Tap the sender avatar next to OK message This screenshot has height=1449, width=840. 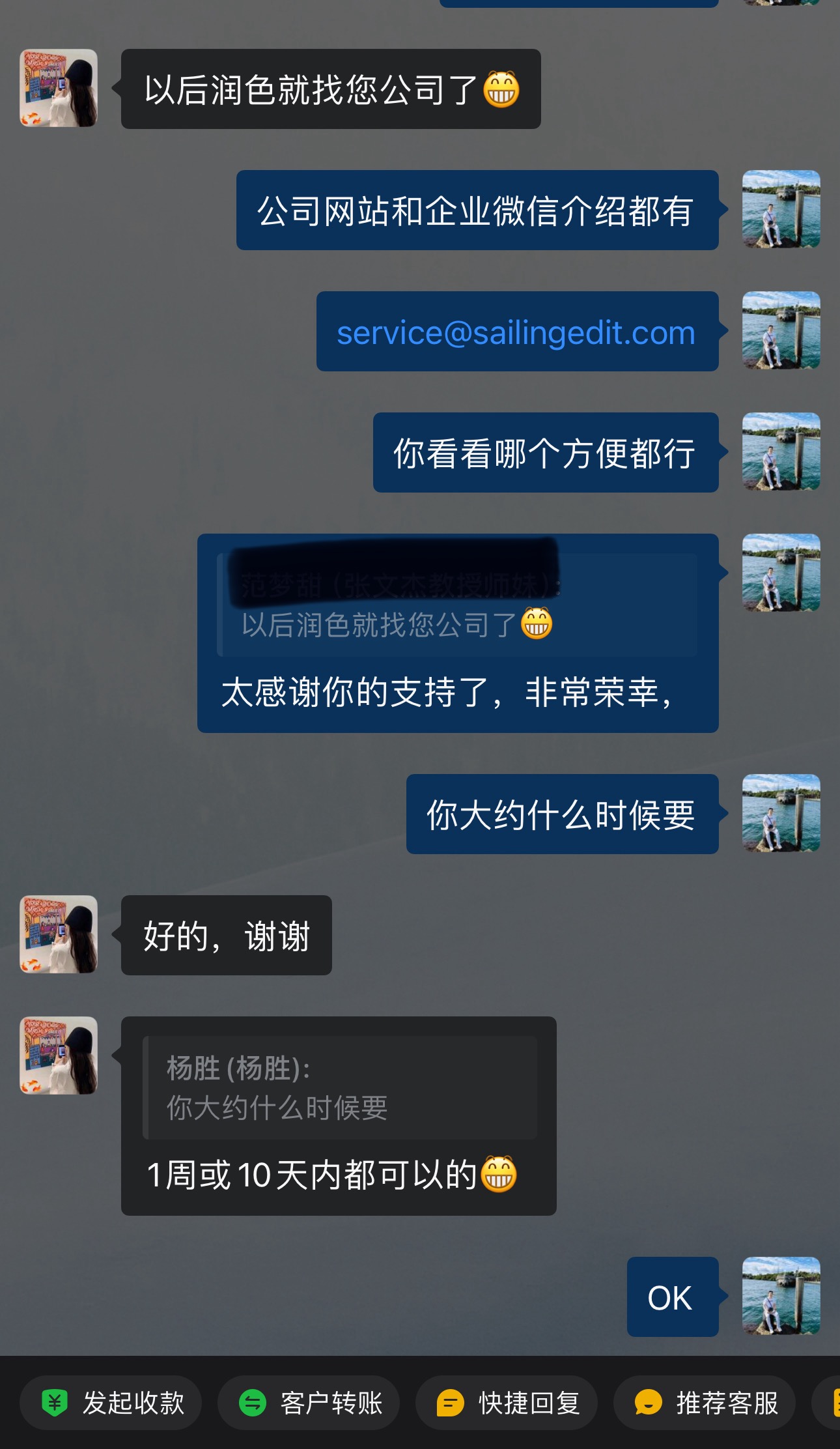[x=781, y=1296]
